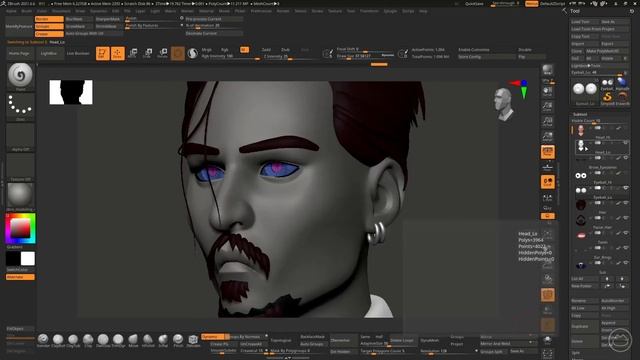Viewport: 640px width, 360px height.
Task: Open the Texture Off slot
Action: coord(20,167)
